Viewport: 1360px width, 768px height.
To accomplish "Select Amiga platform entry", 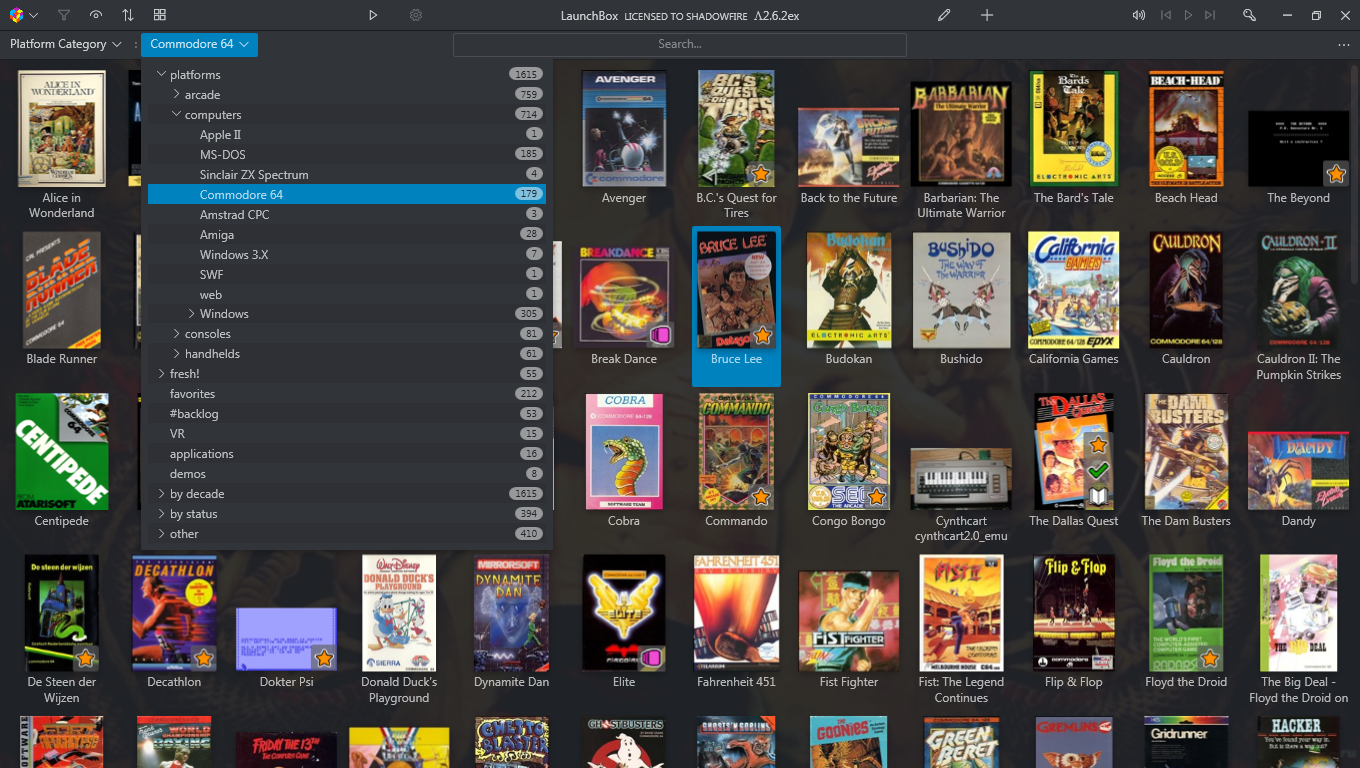I will click(x=346, y=235).
